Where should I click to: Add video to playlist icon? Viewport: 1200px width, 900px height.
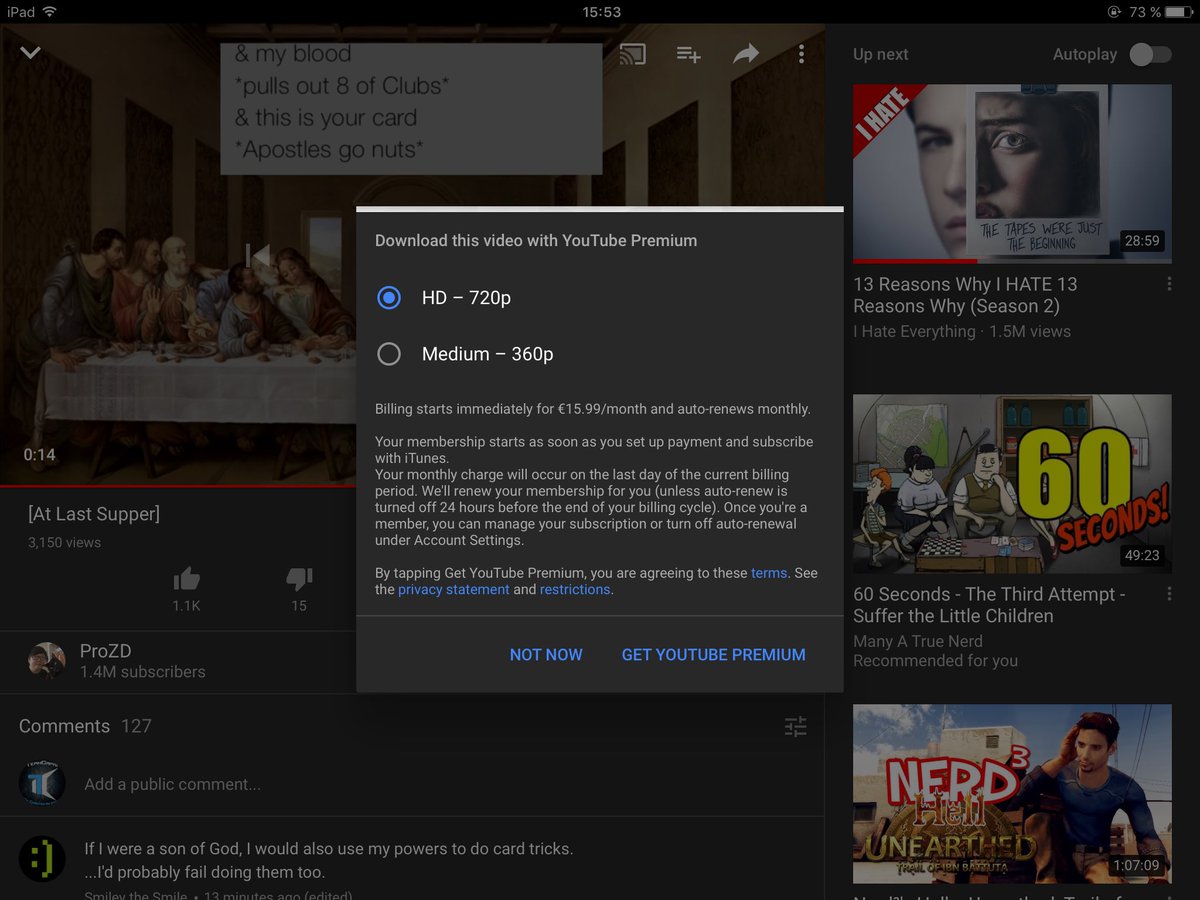[688, 54]
